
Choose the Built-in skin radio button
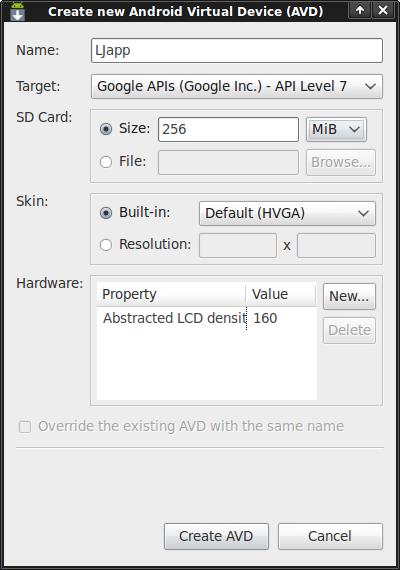[x=106, y=213]
